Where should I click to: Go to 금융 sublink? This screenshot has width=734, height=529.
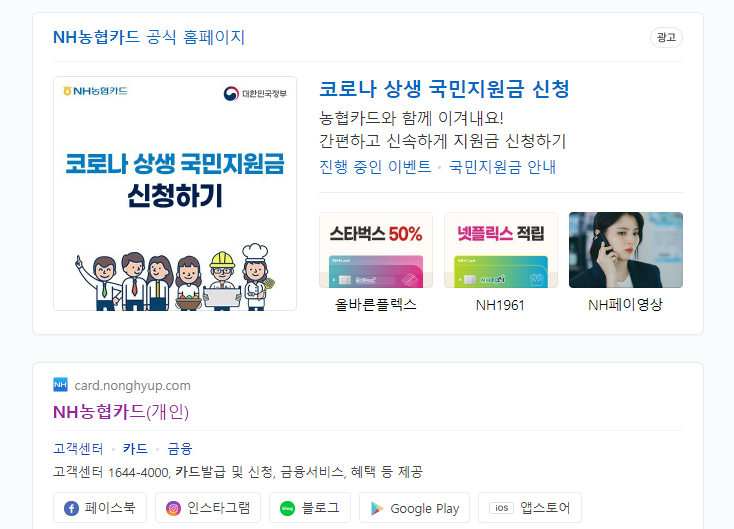180,448
